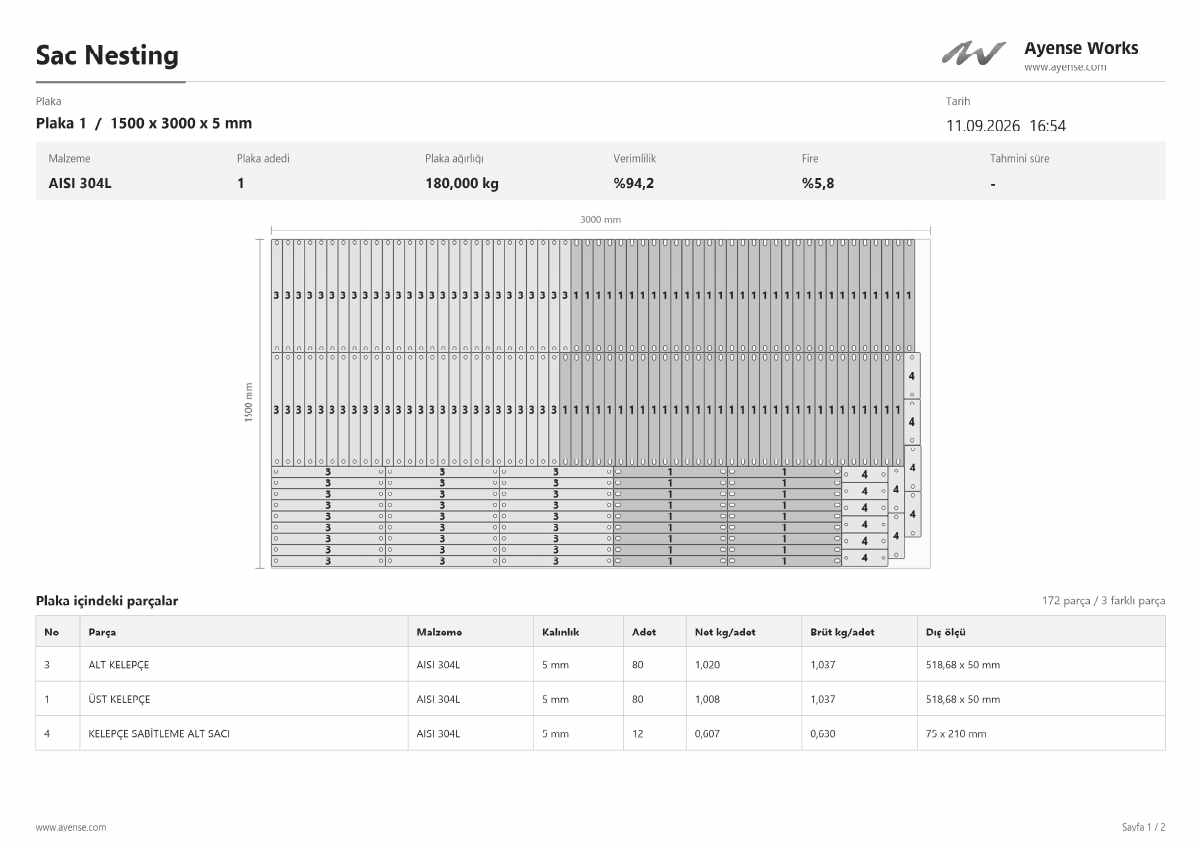Click the top-right part 4 piece in nesting

click(912, 376)
